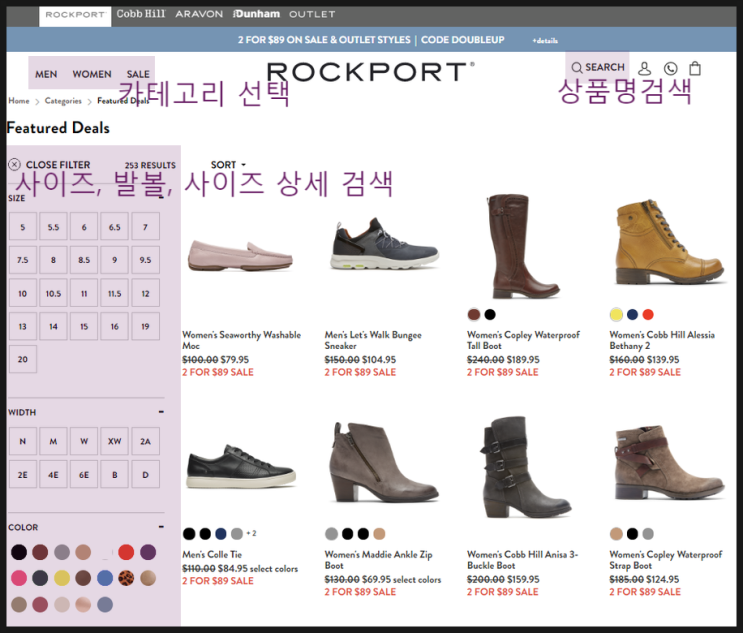Select the Rockport brand tab
Image resolution: width=743 pixels, height=633 pixels.
(75, 16)
